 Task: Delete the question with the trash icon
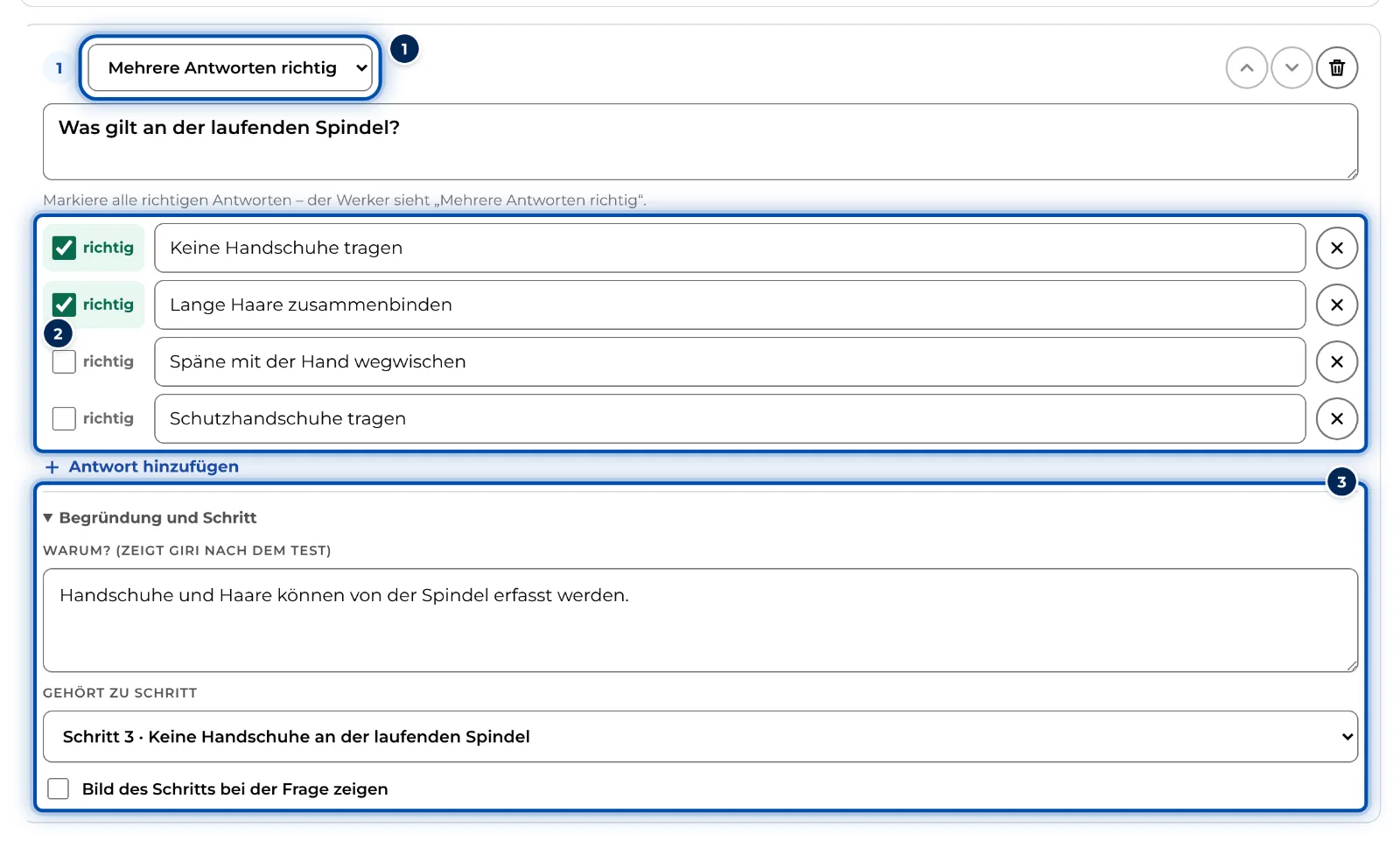pos(1337,67)
